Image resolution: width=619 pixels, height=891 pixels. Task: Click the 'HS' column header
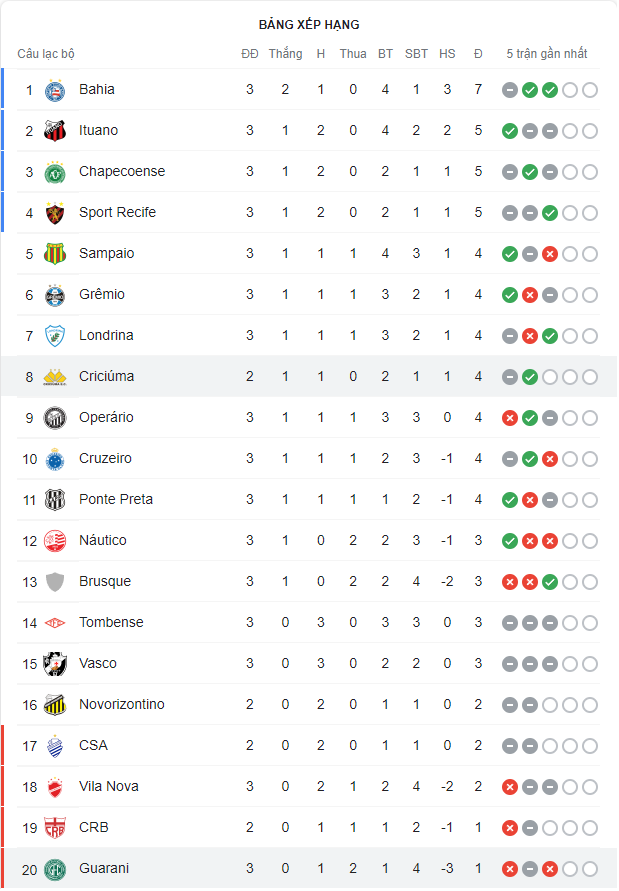[x=447, y=54]
